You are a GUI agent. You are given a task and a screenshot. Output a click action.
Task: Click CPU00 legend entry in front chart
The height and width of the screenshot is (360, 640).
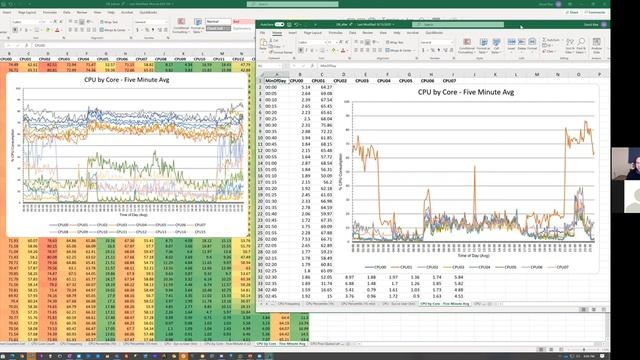[376, 267]
